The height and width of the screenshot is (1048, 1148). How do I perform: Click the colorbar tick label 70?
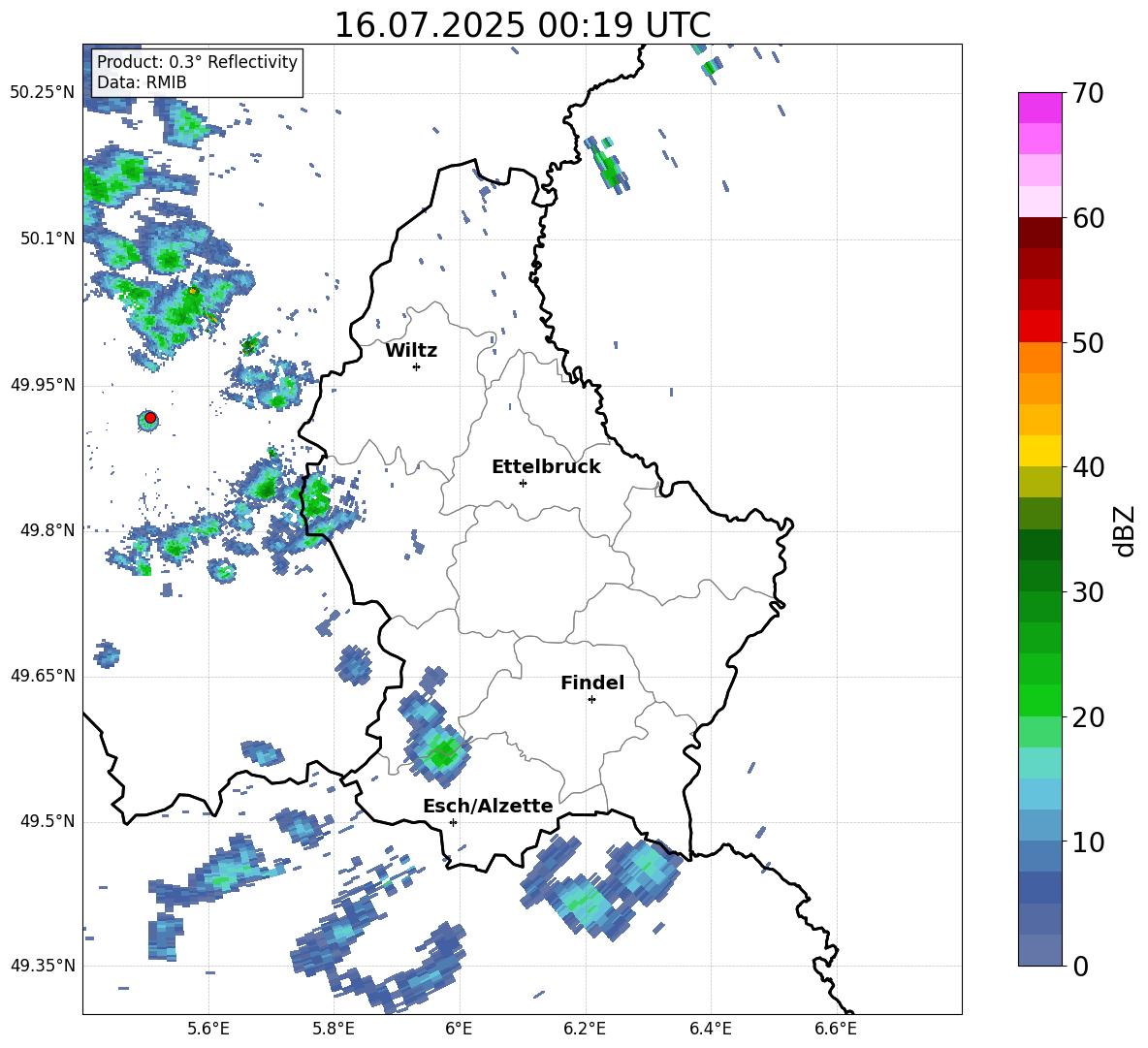point(1088,94)
